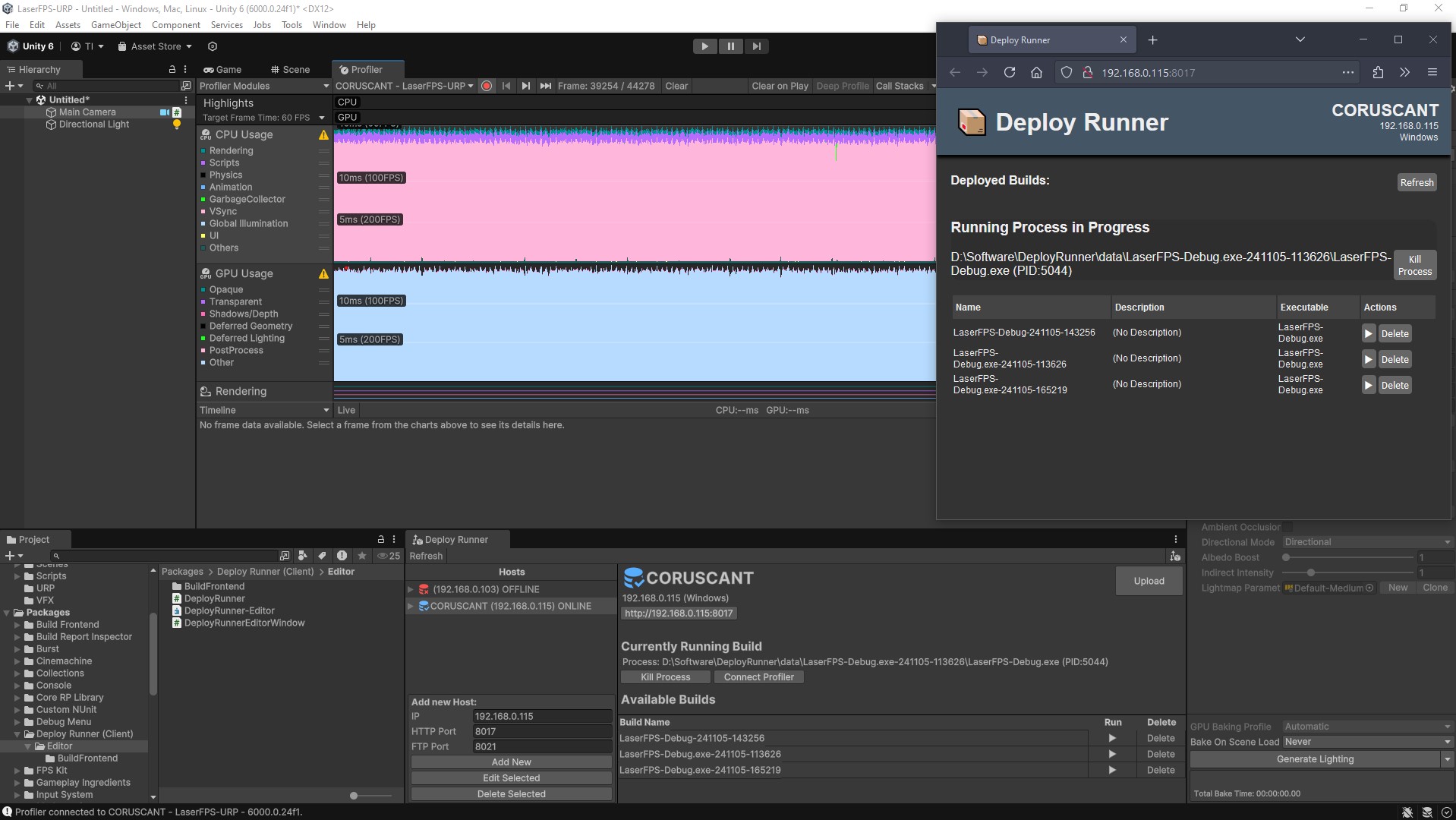Toggle profiler recording with the red record icon
Viewport: 1456px width, 820px height.
(x=487, y=86)
